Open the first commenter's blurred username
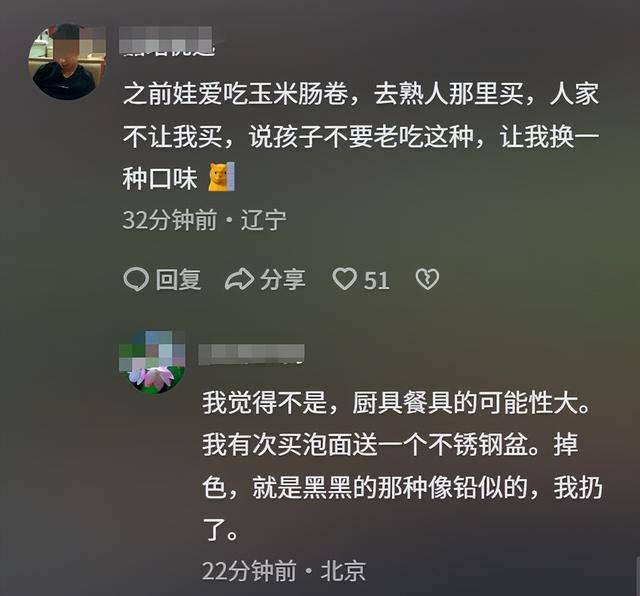Screen dimensions: 640x596 point(167,41)
